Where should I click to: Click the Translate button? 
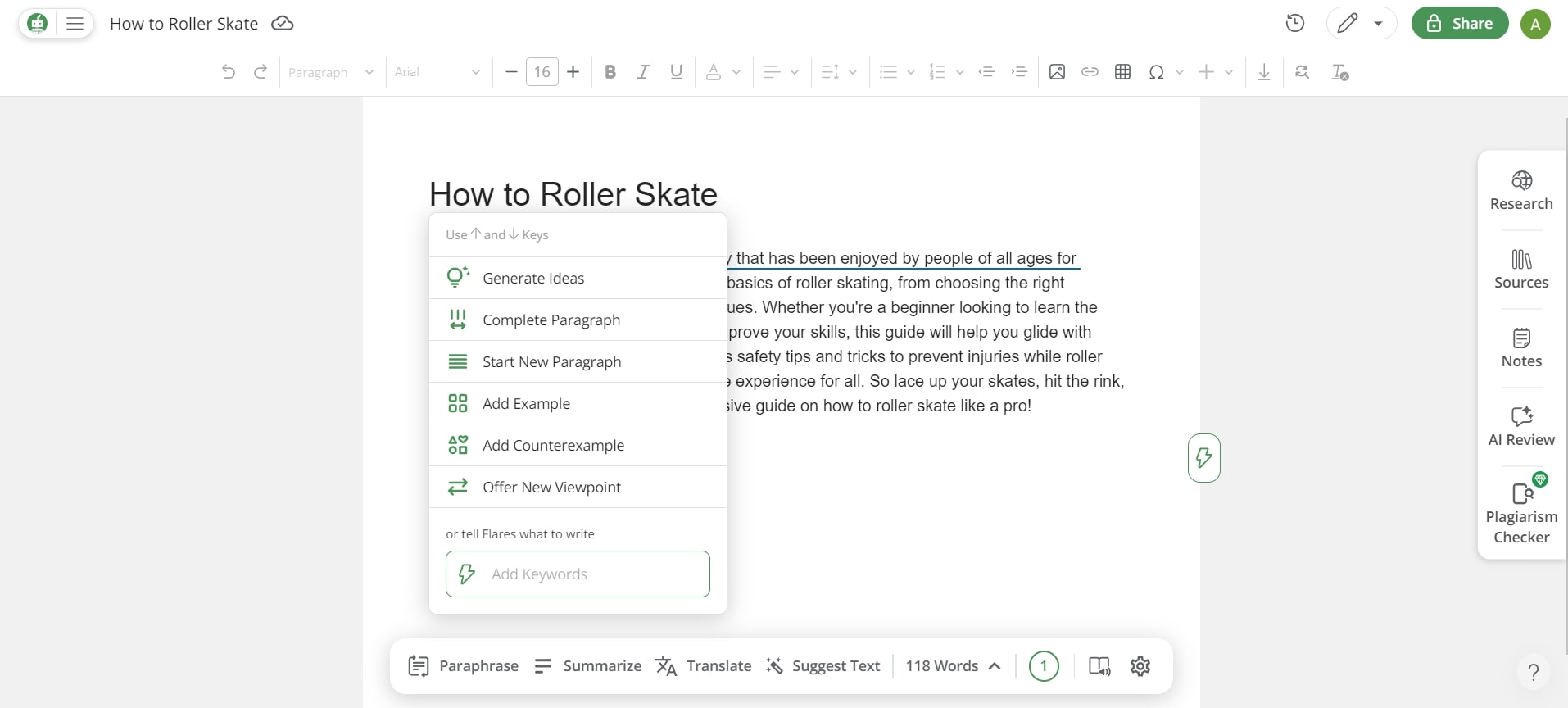pos(704,665)
